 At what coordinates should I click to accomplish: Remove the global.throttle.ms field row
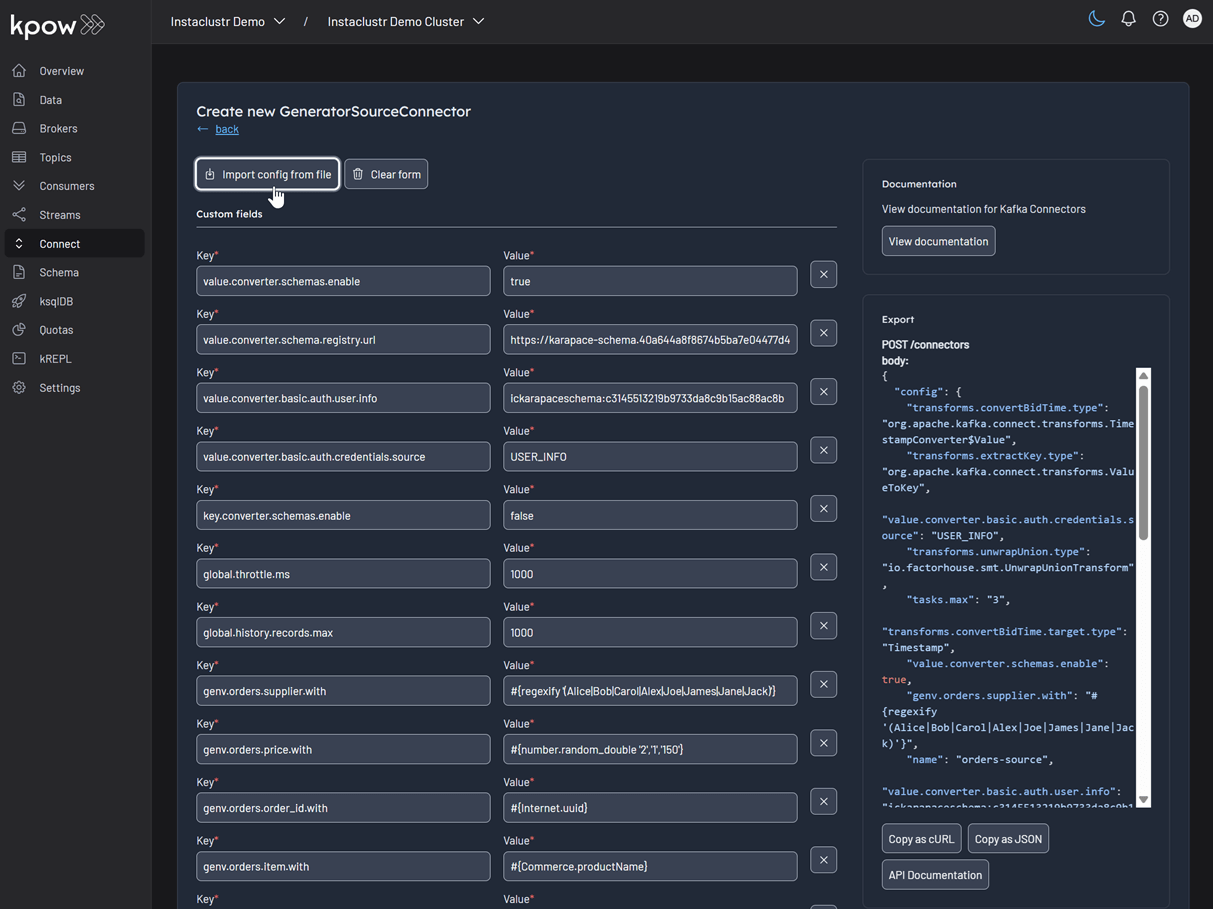(x=823, y=567)
